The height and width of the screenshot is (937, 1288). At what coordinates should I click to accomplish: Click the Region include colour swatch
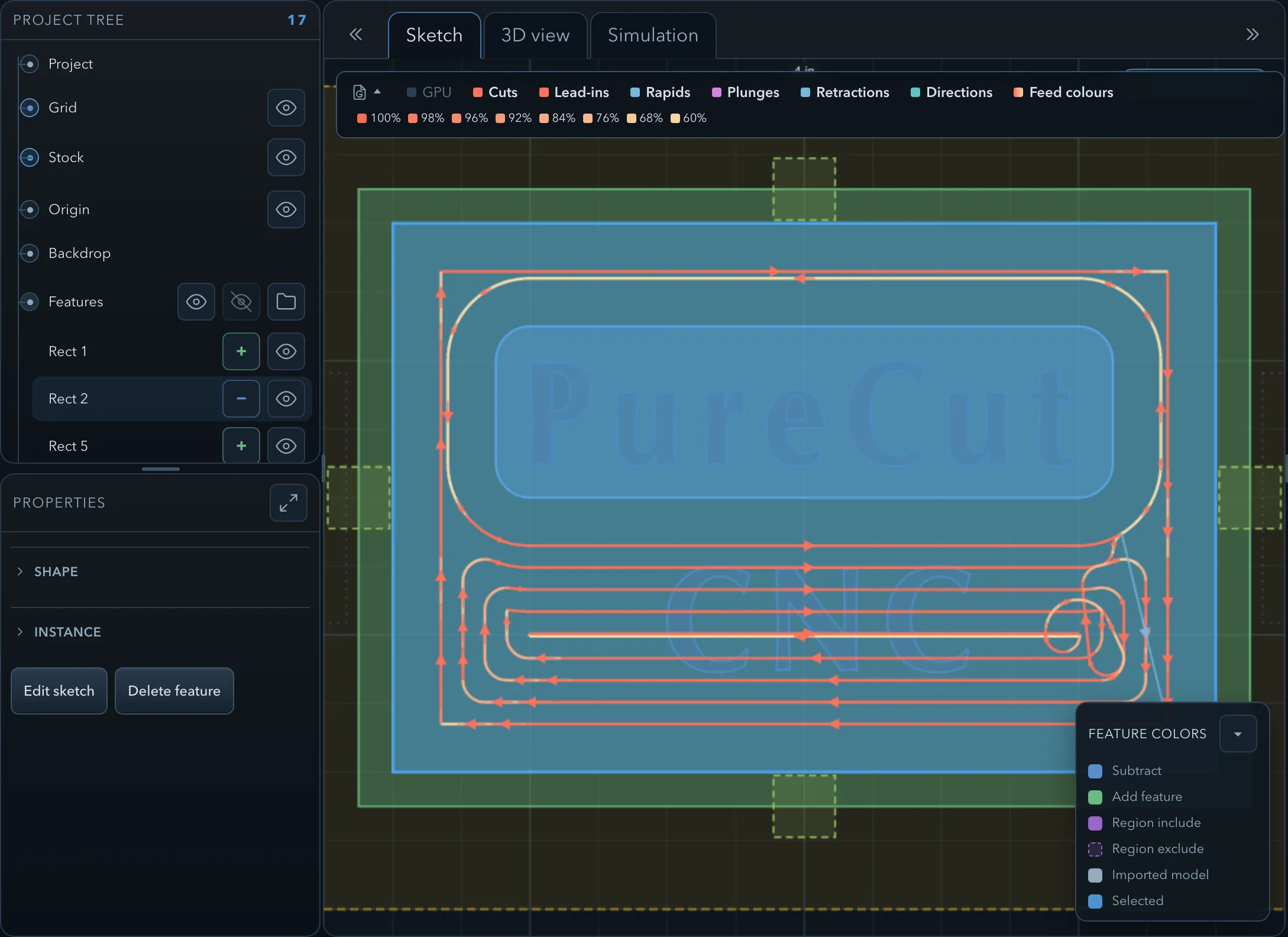1095,823
